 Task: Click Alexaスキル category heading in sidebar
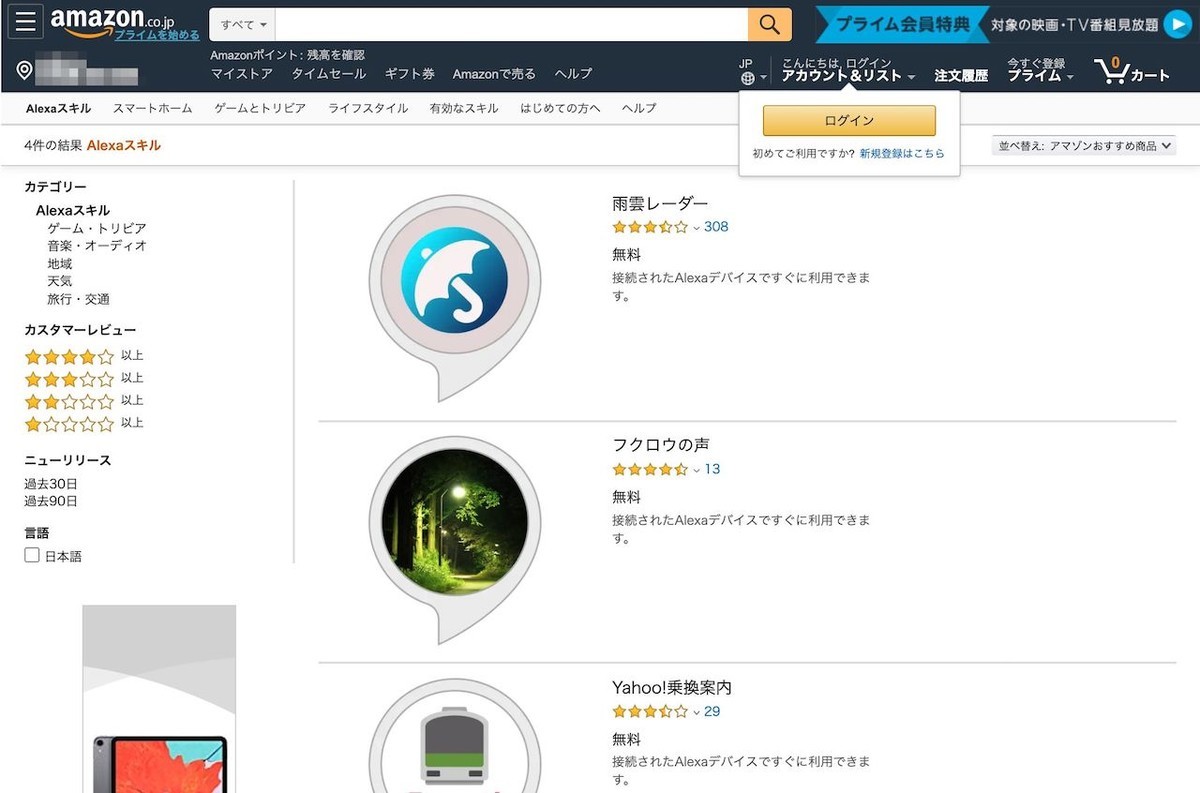pos(75,211)
